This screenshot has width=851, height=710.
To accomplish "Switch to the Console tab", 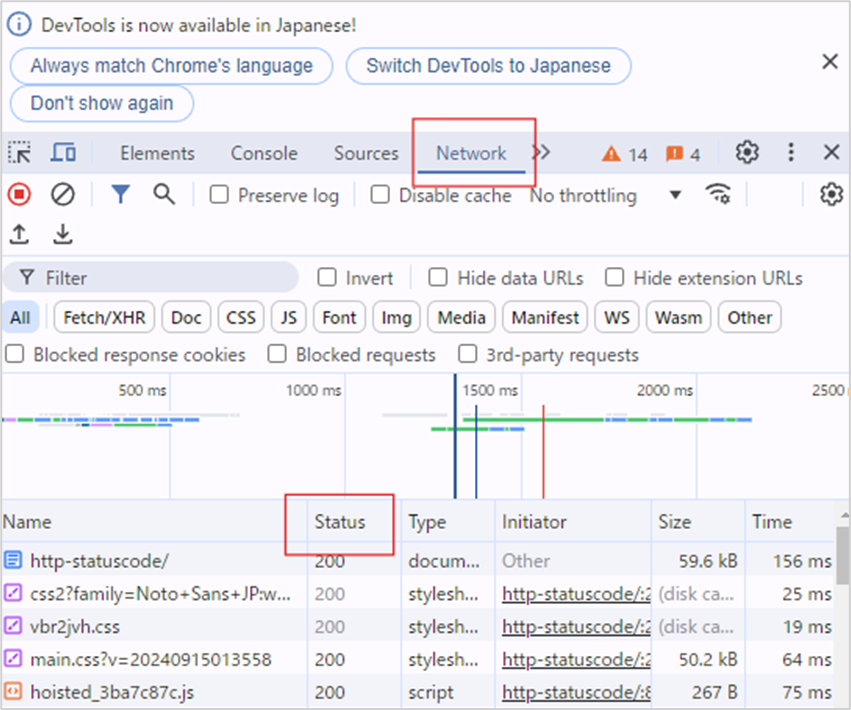I will pyautogui.click(x=264, y=153).
